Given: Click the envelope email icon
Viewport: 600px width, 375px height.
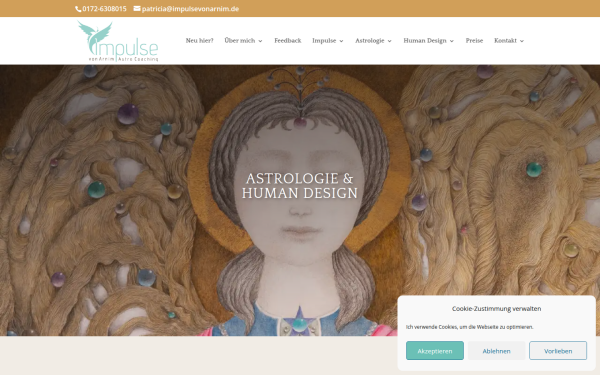Looking at the screenshot, I should tap(137, 8).
